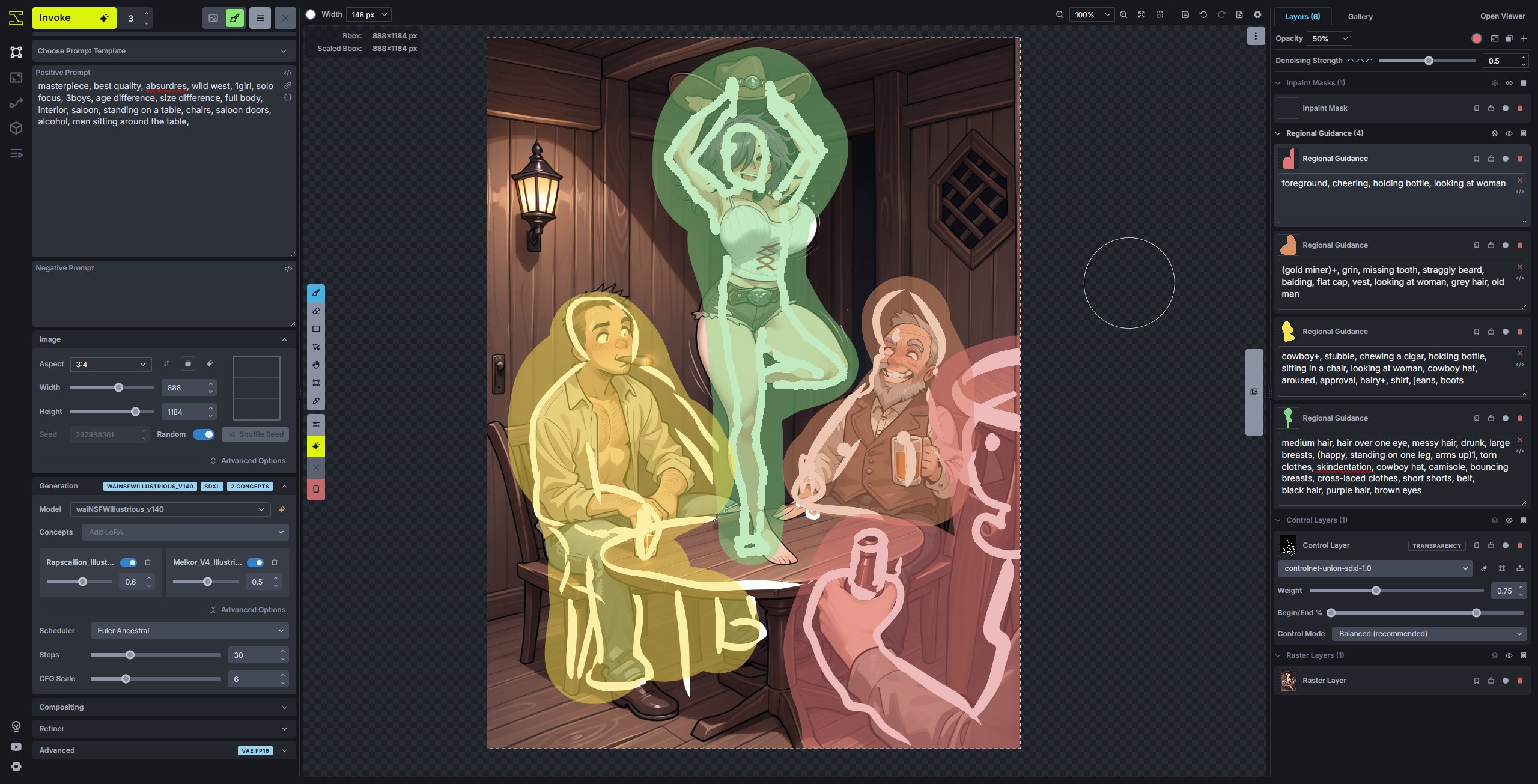The height and width of the screenshot is (784, 1538).
Task: Fit layers to canvas view
Action: [1141, 14]
